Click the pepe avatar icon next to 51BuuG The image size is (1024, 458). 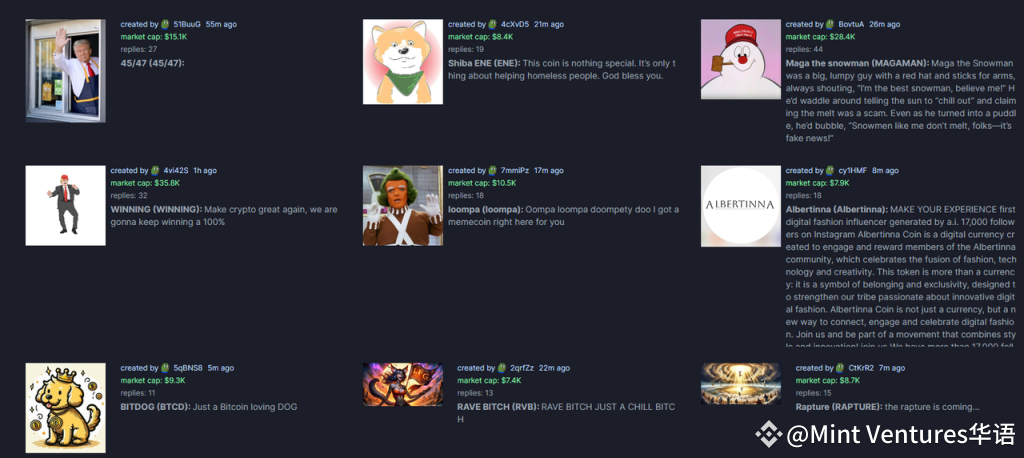point(165,24)
